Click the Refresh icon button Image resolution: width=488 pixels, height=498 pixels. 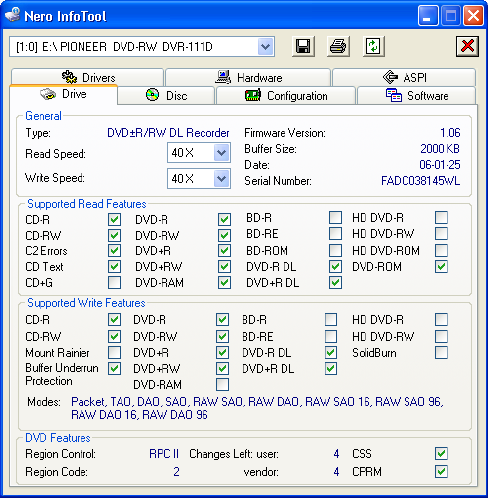coord(373,46)
